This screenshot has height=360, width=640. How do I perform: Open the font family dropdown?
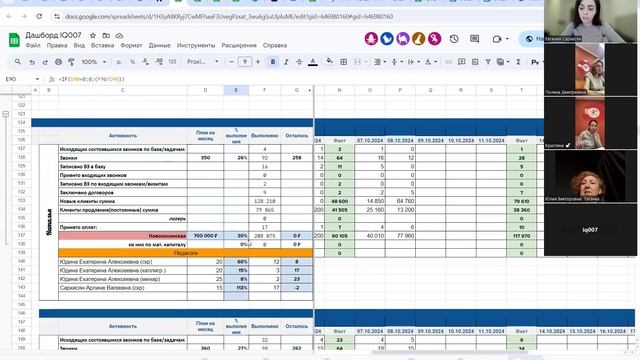(203, 62)
